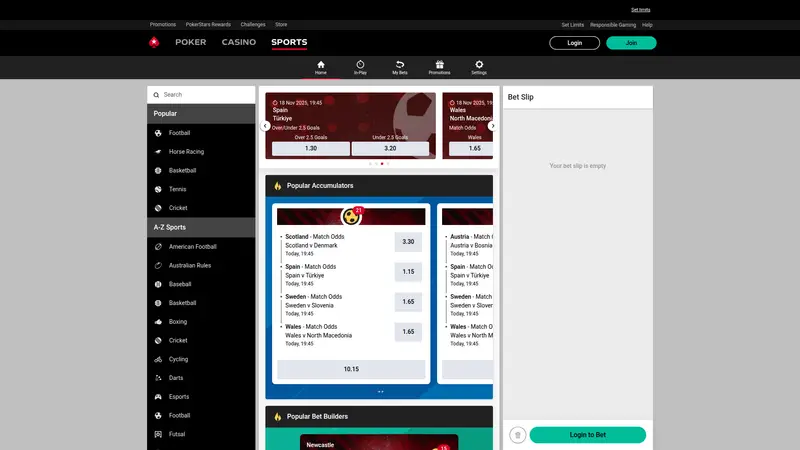800x450 pixels.
Task: Click the accumulator football badge icon
Action: click(x=351, y=216)
